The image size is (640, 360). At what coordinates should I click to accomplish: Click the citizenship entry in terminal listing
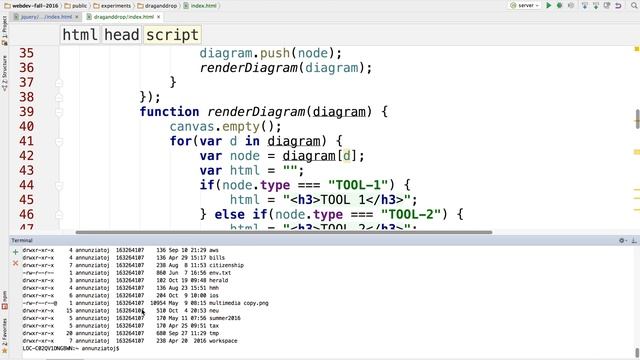pos(226,265)
